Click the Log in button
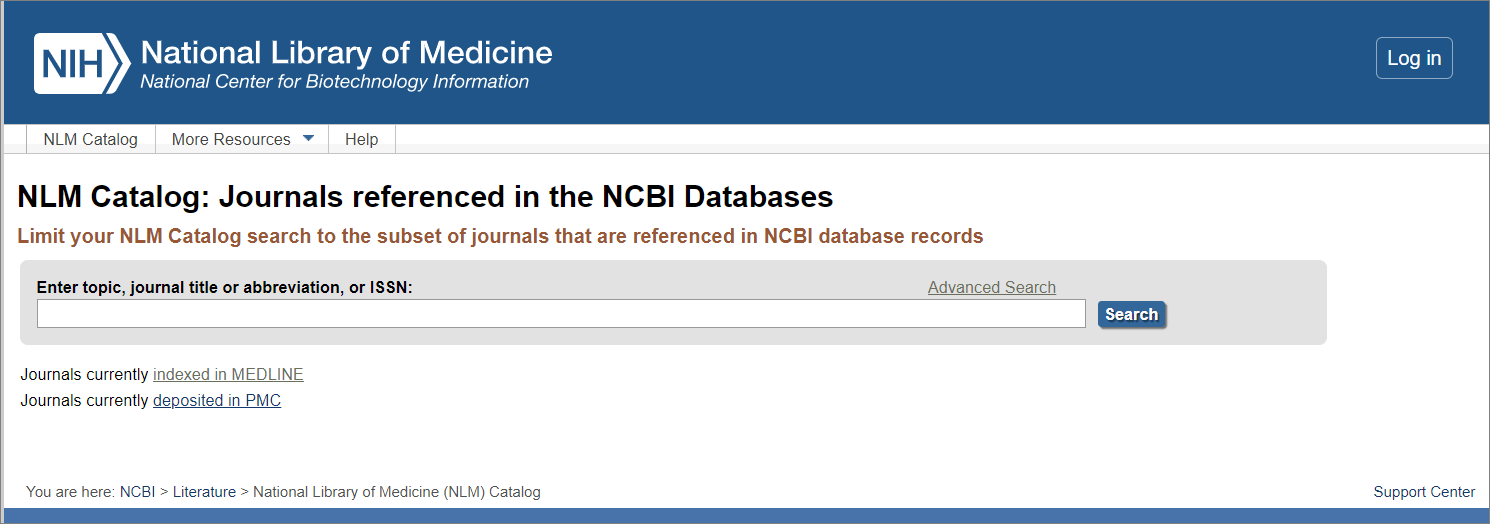The image size is (1490, 524). [x=1414, y=58]
